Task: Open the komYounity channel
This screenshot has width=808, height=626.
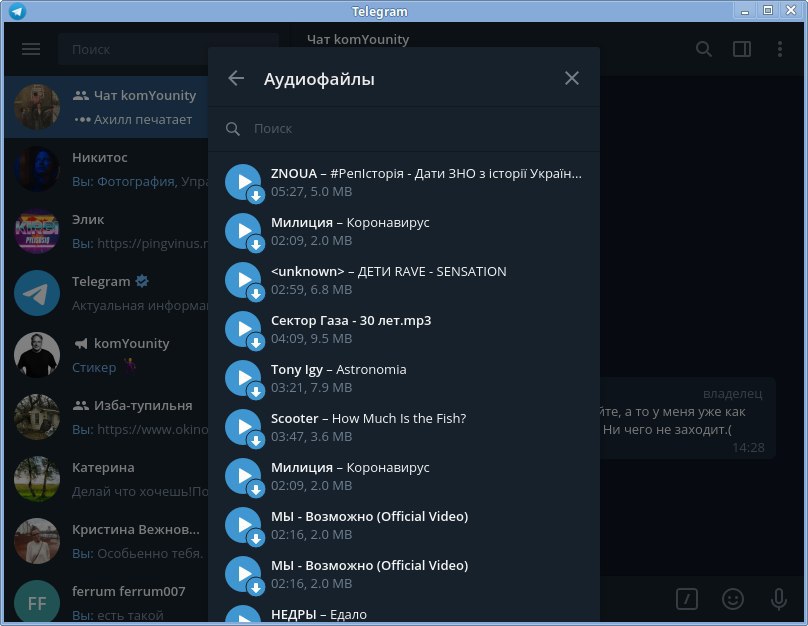Action: [x=106, y=354]
